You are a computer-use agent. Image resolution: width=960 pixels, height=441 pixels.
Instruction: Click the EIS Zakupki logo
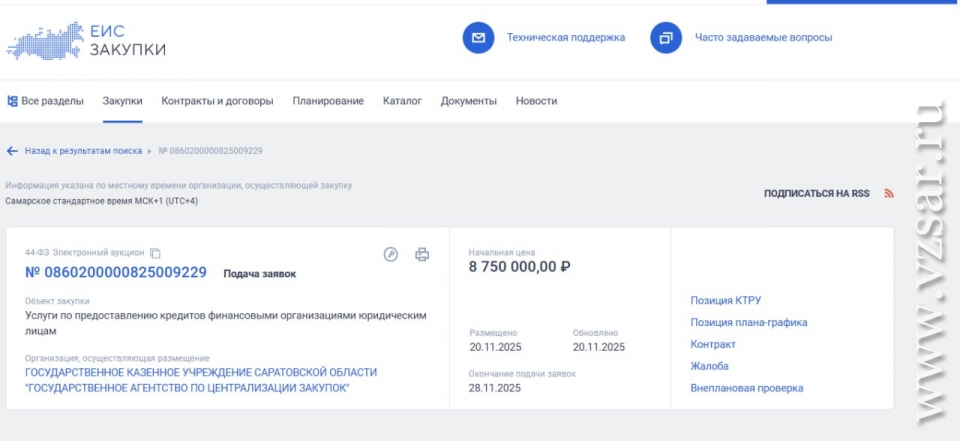click(86, 39)
